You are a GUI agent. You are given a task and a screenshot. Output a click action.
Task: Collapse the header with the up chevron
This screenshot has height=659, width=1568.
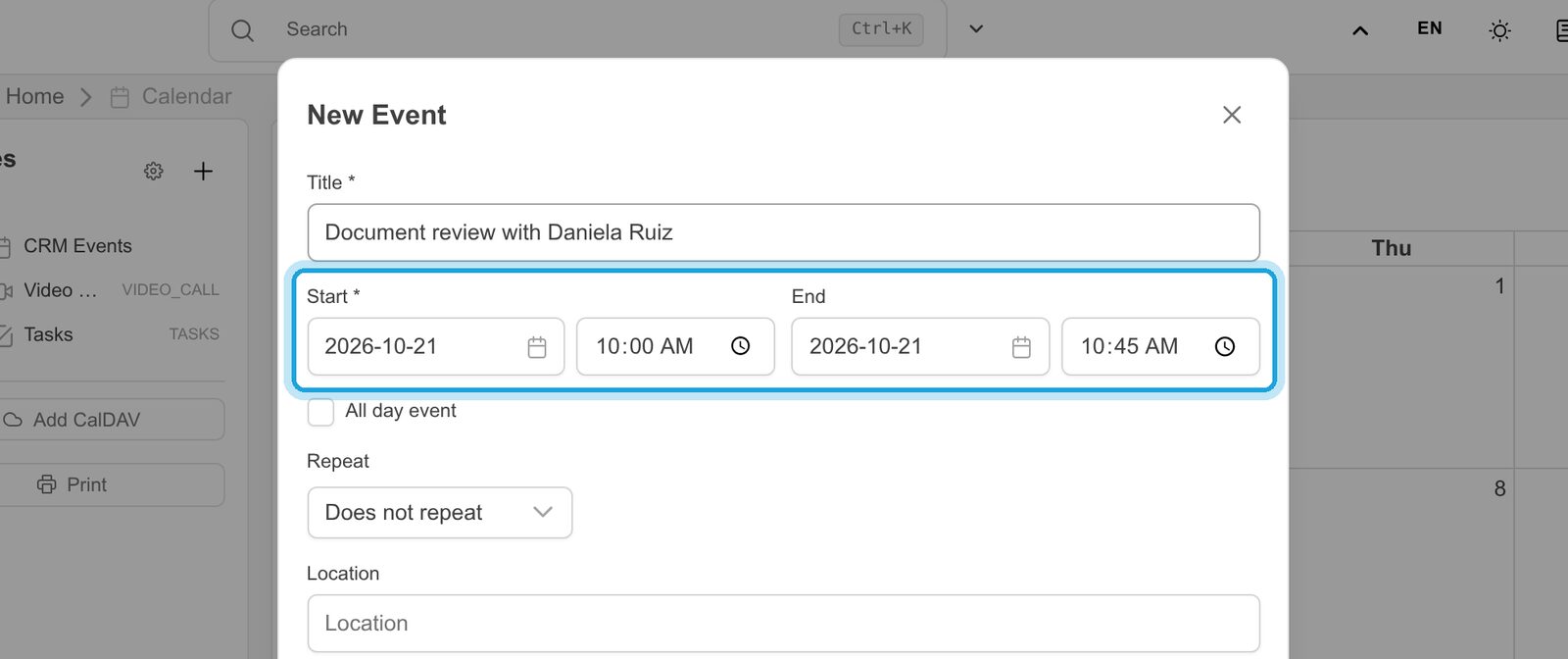click(x=1360, y=30)
